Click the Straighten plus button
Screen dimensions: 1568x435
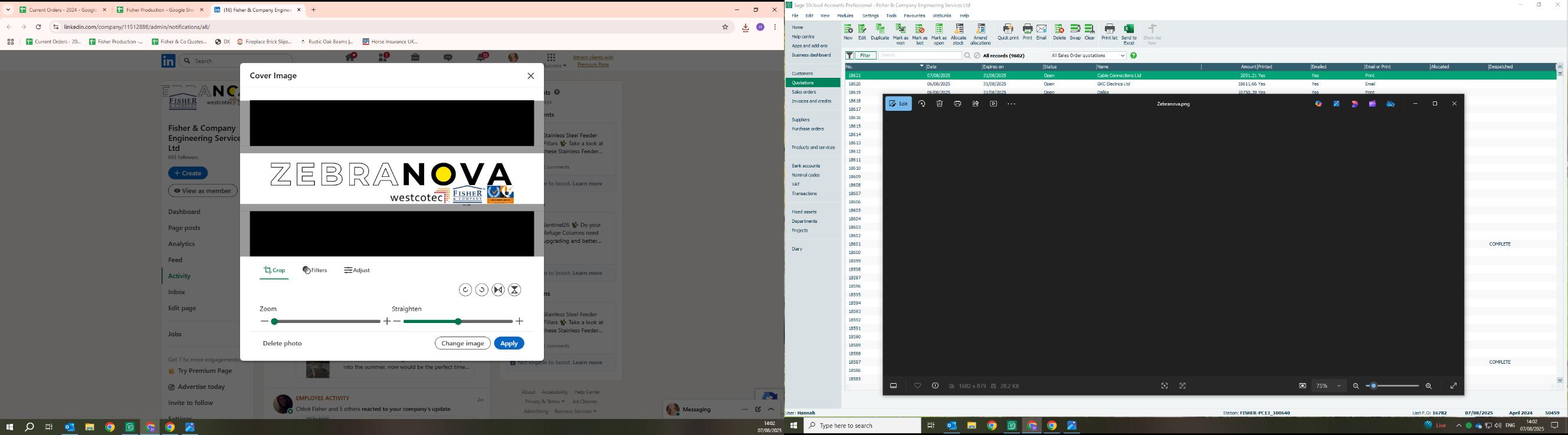click(520, 322)
